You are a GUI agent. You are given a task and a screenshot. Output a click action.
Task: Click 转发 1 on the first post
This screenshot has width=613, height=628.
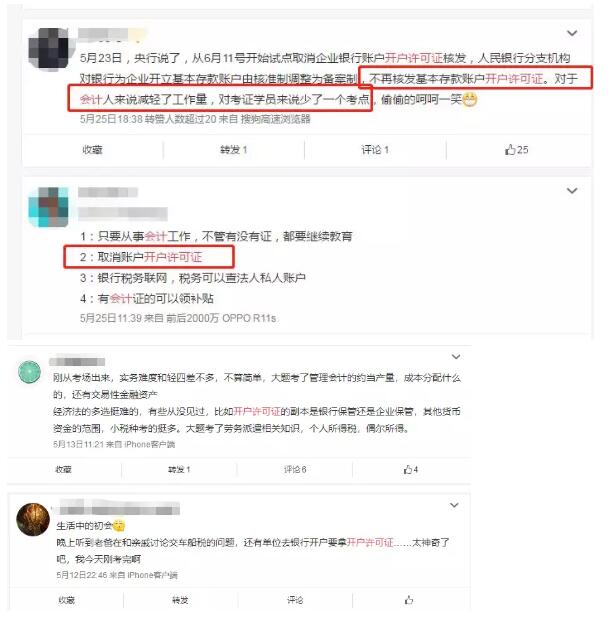click(234, 150)
